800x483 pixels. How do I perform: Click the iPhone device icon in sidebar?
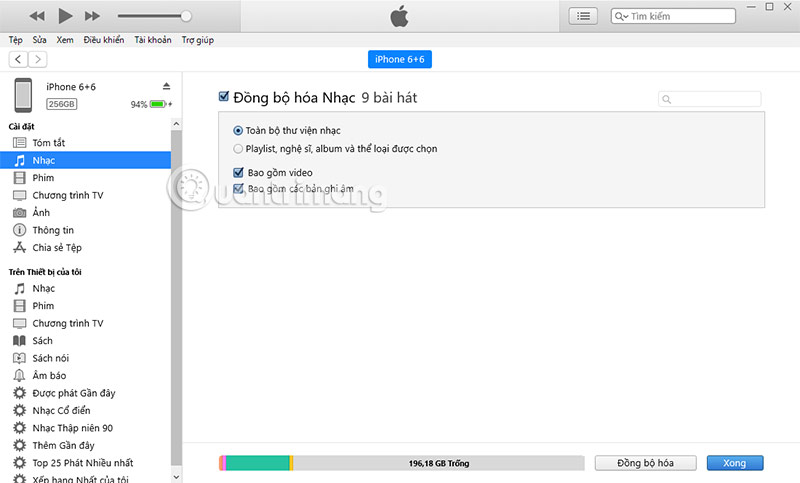click(x=23, y=95)
